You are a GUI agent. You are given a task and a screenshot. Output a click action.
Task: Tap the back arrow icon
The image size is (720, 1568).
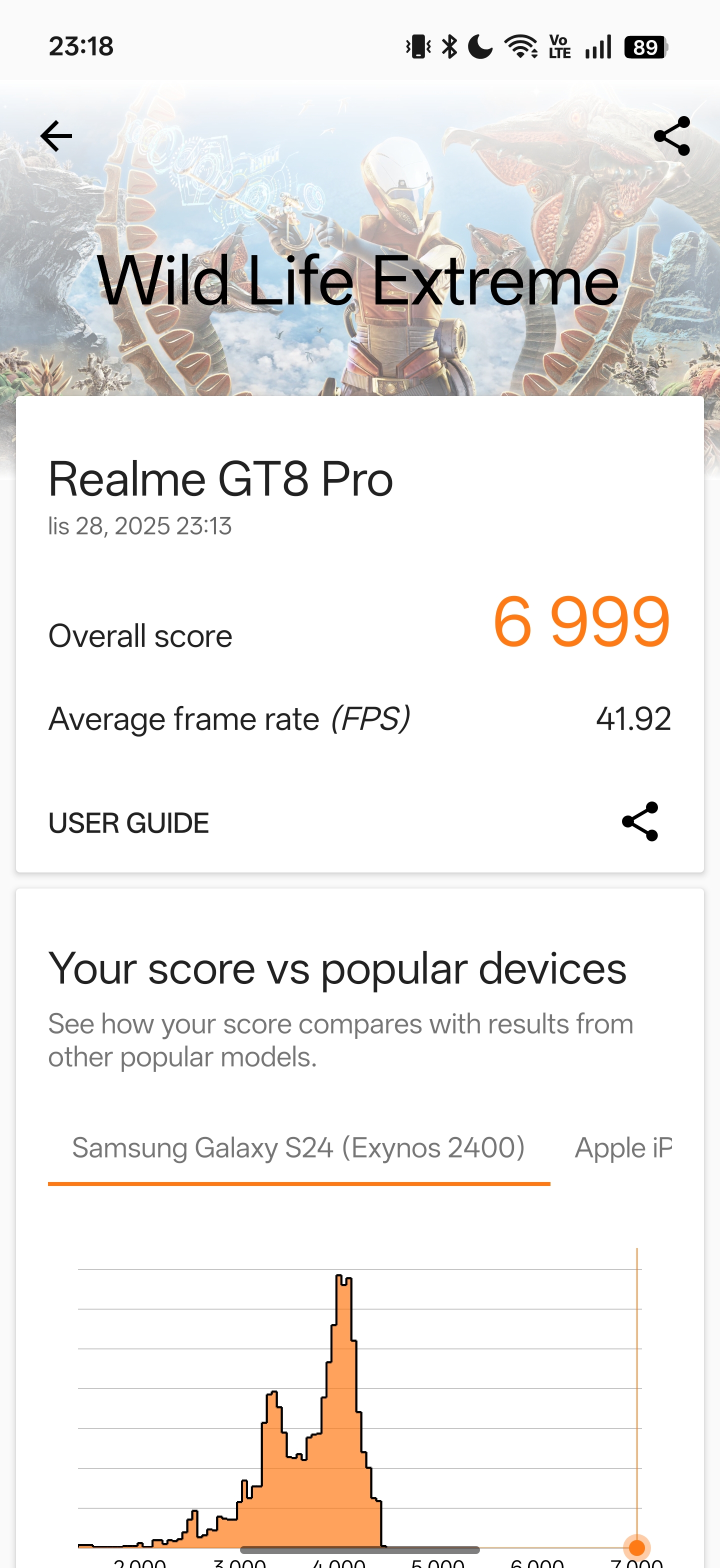(56, 135)
